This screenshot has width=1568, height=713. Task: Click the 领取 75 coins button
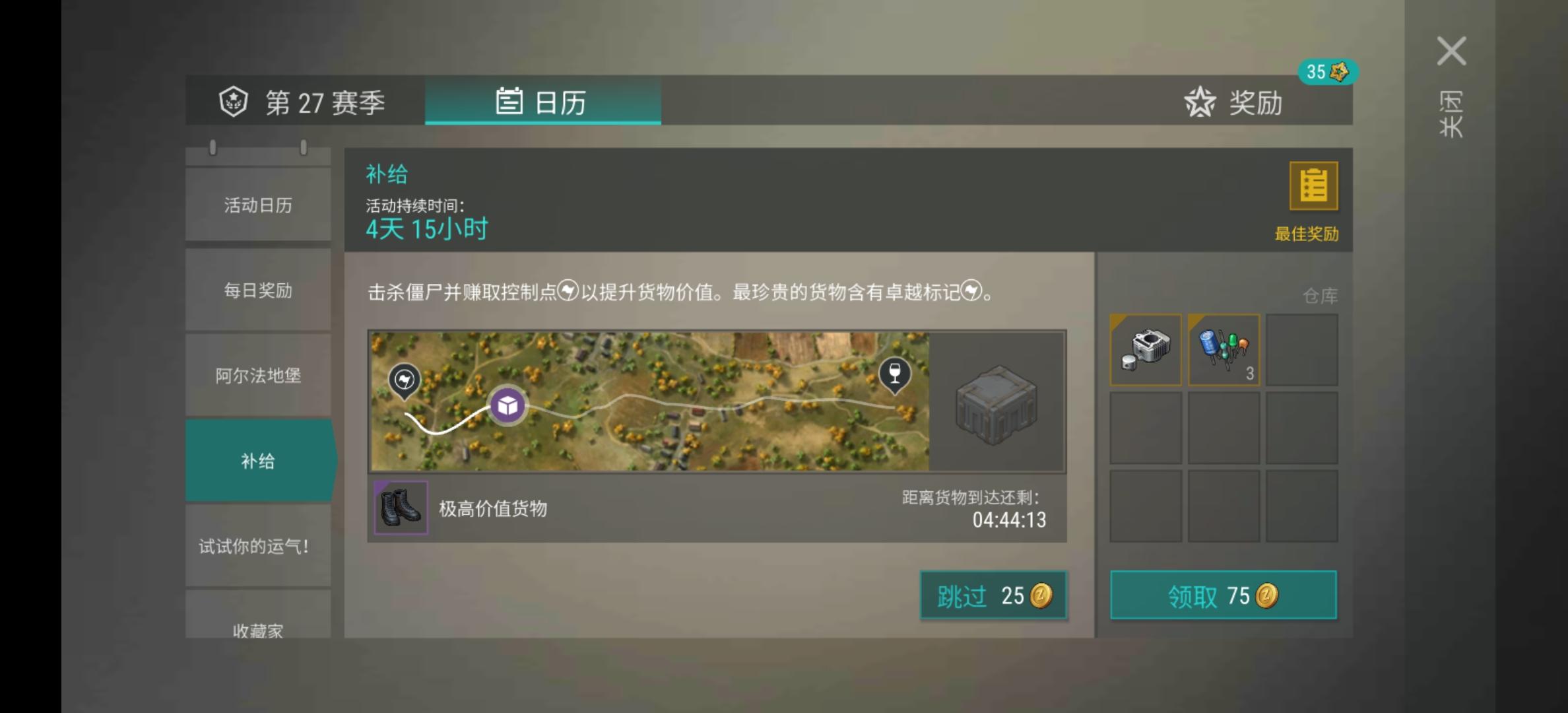coord(1224,595)
